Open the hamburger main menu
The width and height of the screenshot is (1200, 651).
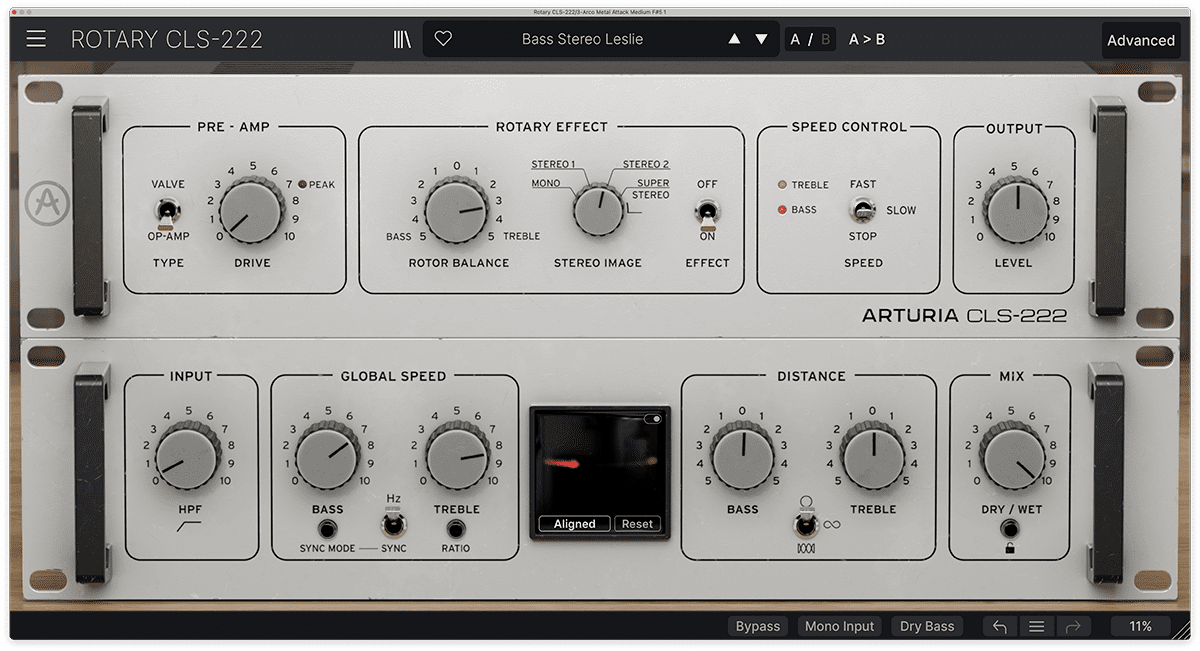[x=37, y=39]
